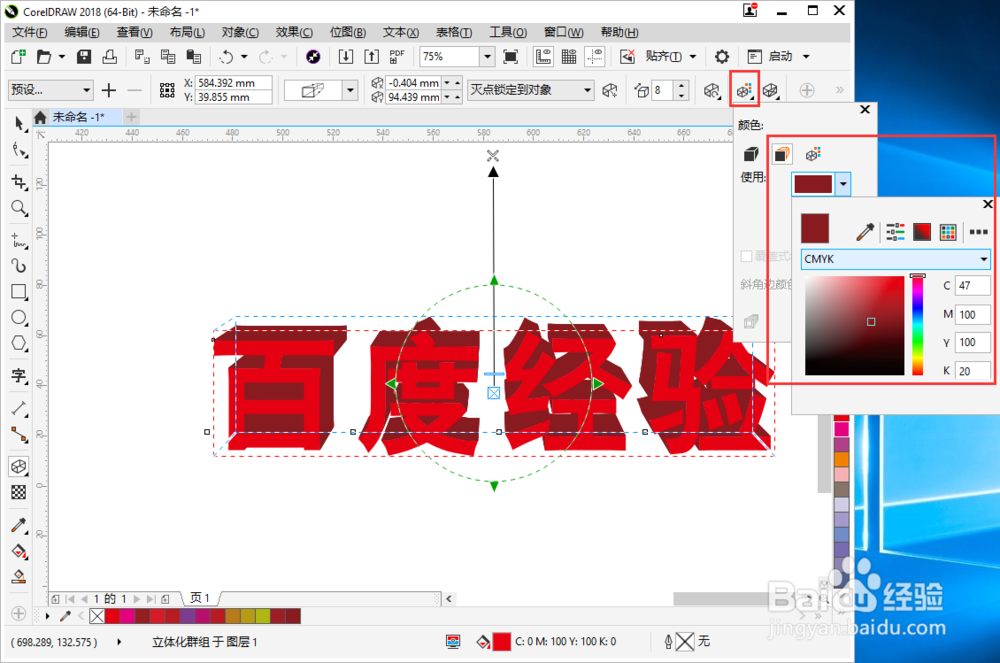Open the Open-file dropdown arrow
The width and height of the screenshot is (1000, 663).
[x=62, y=57]
